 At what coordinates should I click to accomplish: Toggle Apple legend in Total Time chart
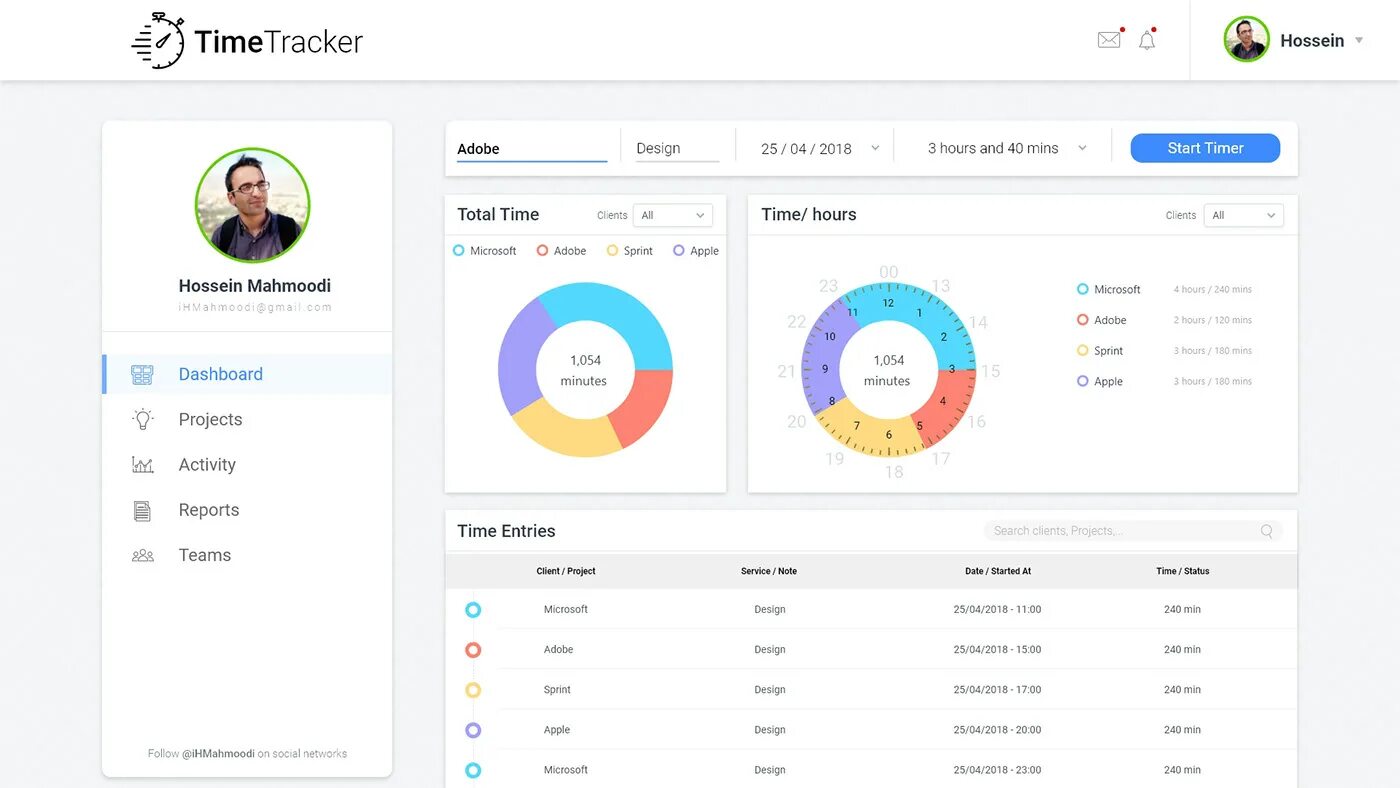[x=696, y=251]
